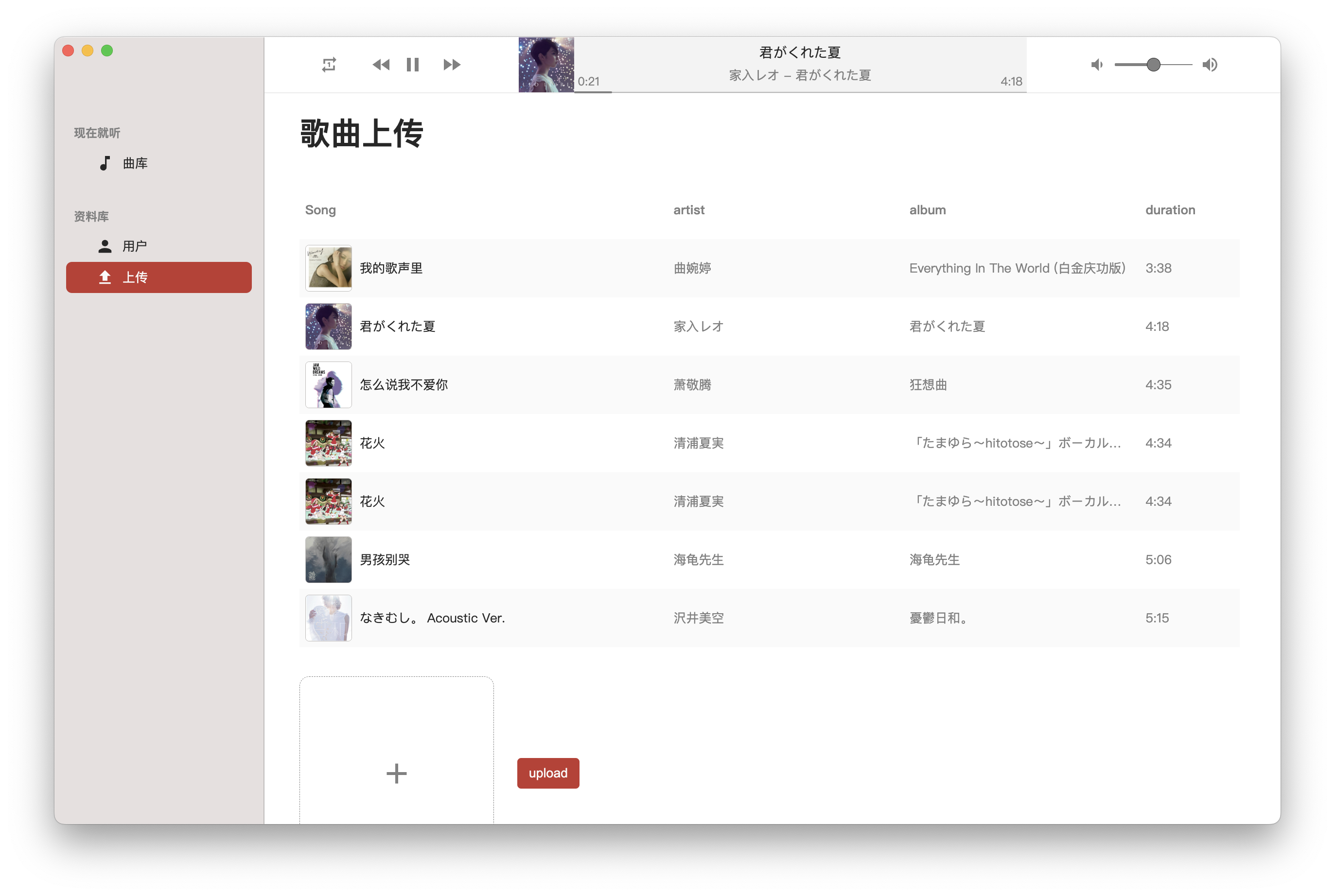Click the now-playing title 君がくれた夏 in header
The width and height of the screenshot is (1335, 896).
799,52
